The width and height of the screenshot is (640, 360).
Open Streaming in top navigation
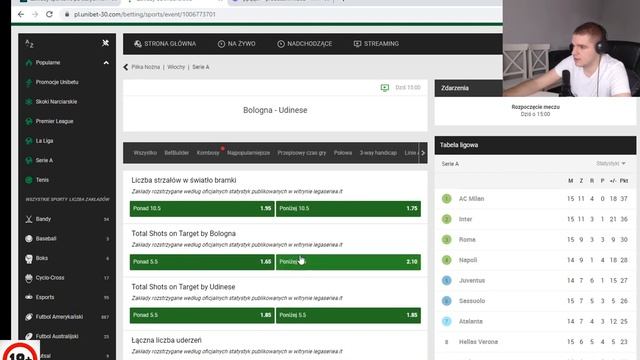click(x=376, y=44)
